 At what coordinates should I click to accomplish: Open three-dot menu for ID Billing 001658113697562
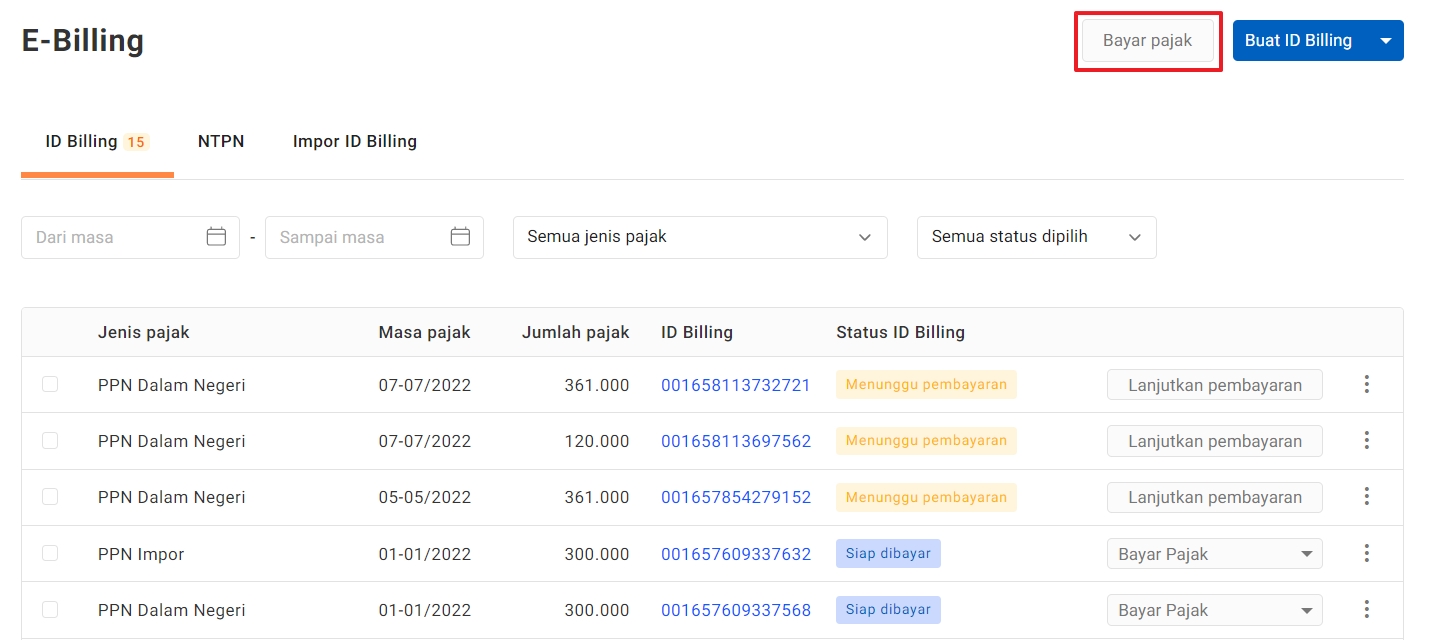[x=1366, y=441]
